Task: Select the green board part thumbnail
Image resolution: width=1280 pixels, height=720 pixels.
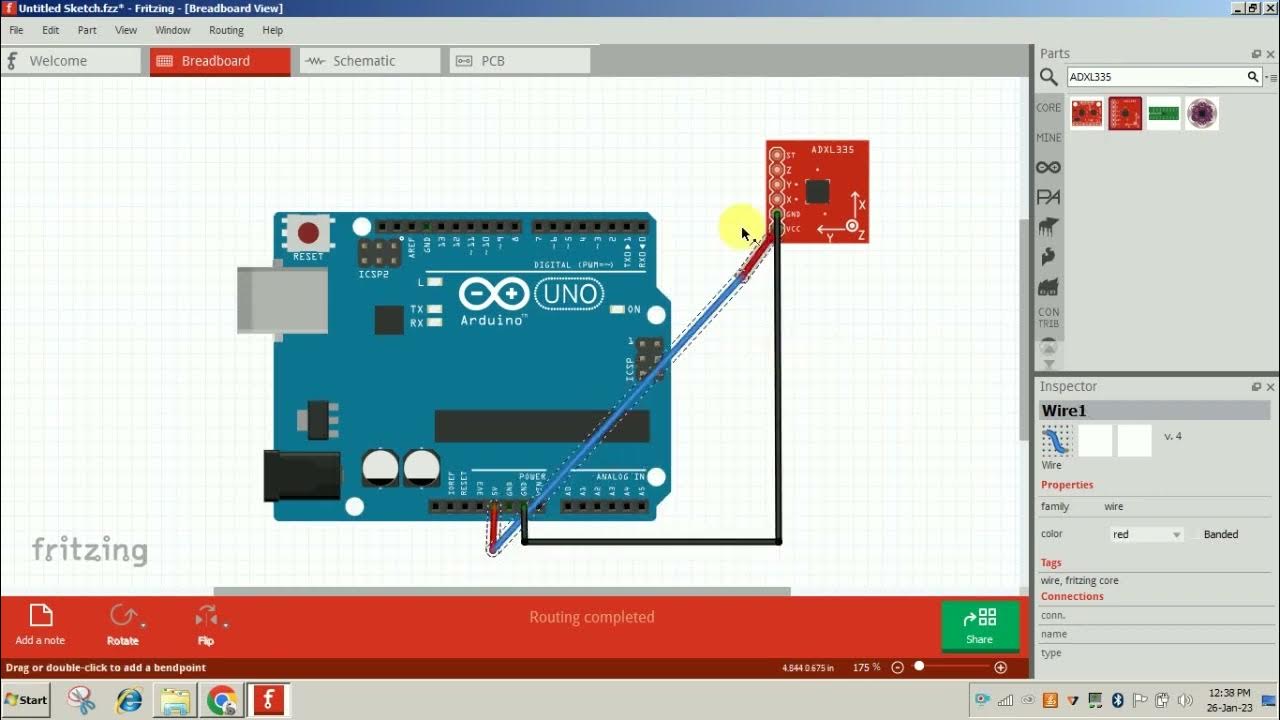Action: pos(1164,114)
